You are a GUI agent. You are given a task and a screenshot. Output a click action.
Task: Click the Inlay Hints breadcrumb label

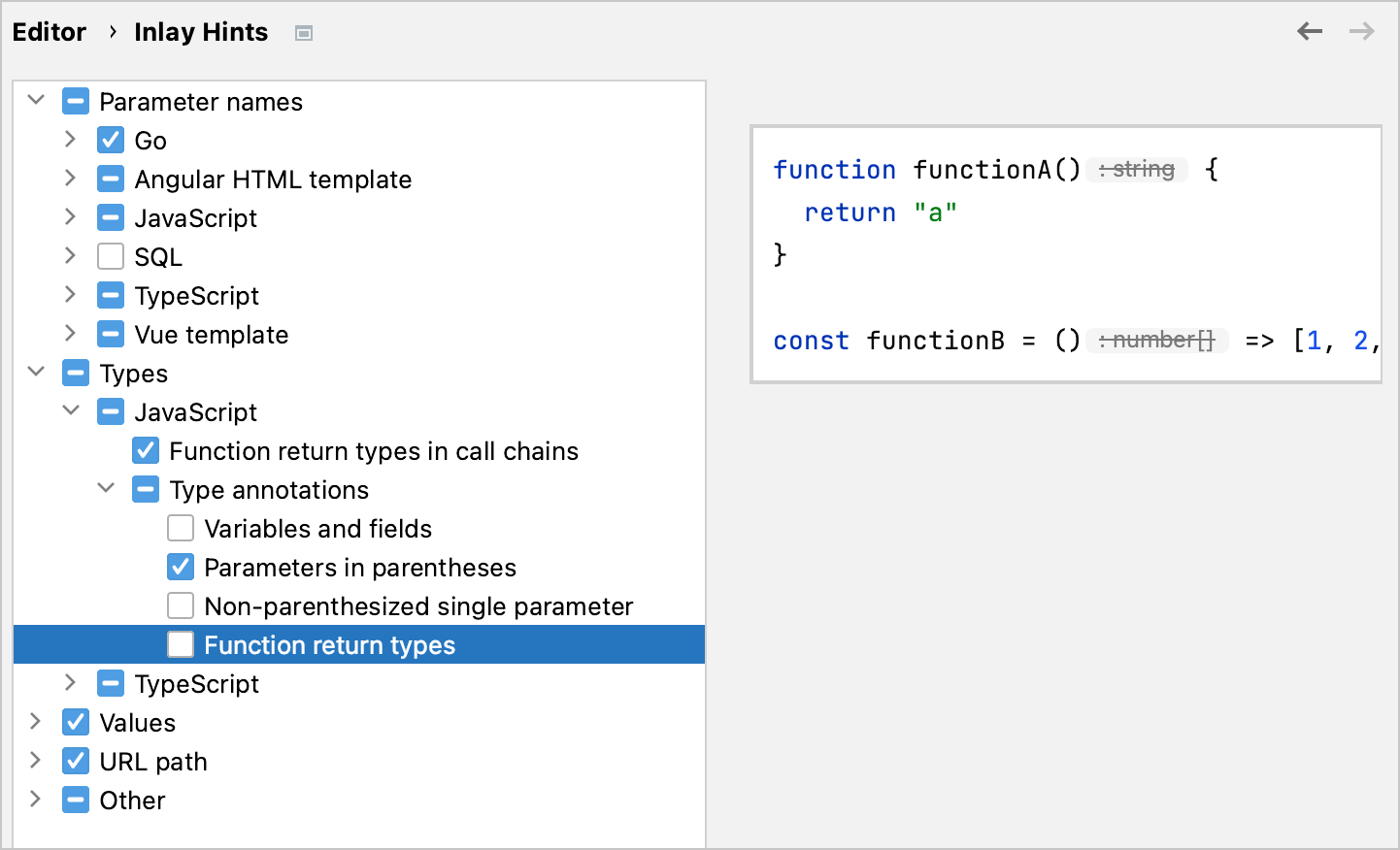click(201, 31)
